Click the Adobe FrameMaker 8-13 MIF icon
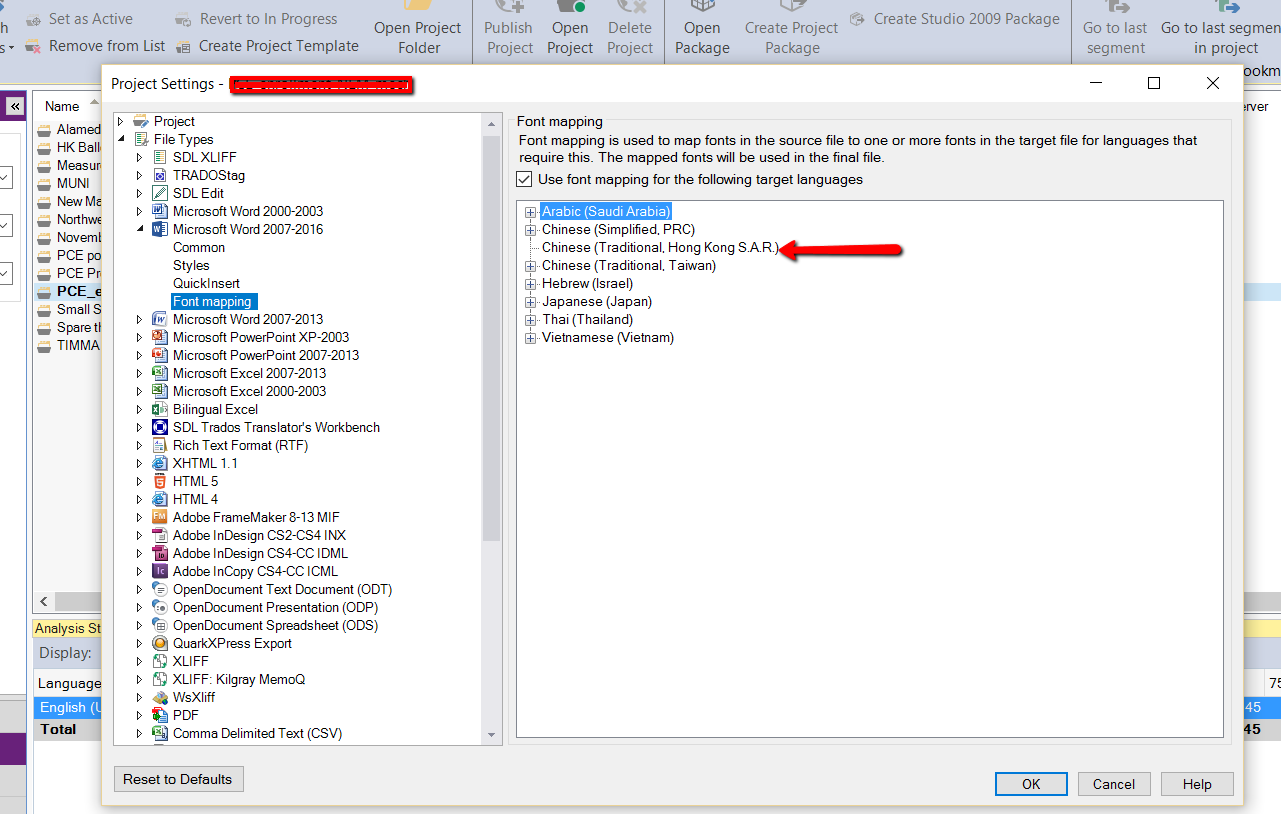This screenshot has height=814, width=1281. (x=159, y=517)
